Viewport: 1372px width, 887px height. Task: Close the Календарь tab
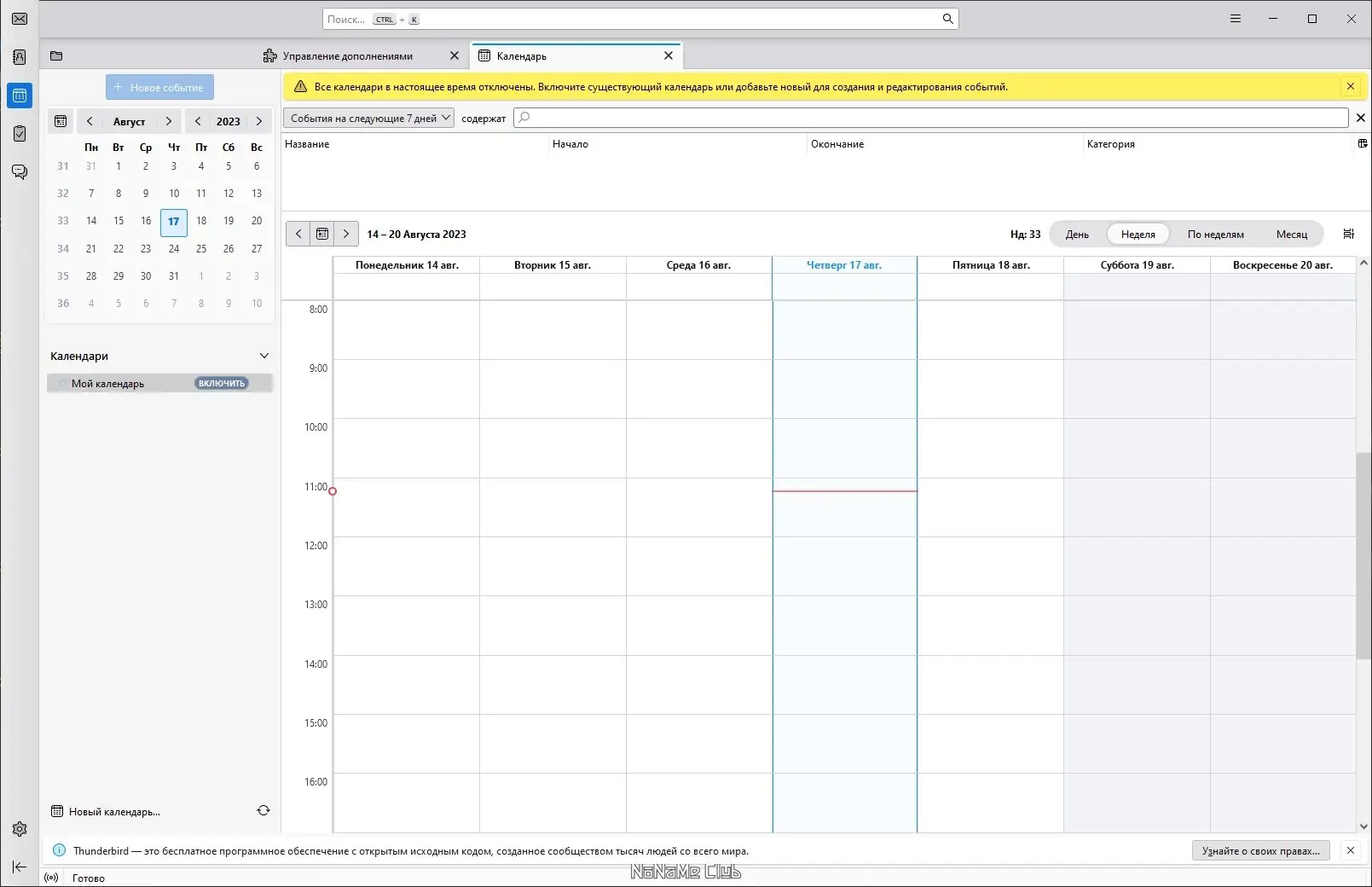tap(669, 55)
